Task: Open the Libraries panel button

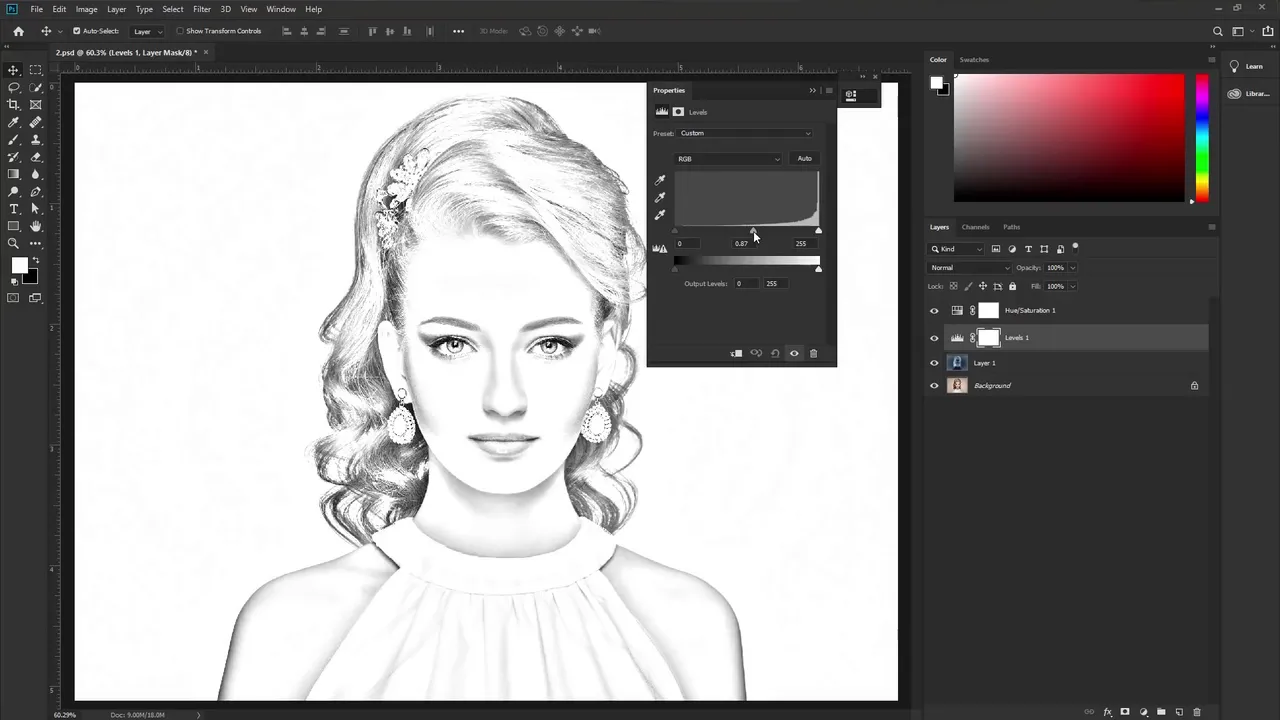Action: [1248, 94]
